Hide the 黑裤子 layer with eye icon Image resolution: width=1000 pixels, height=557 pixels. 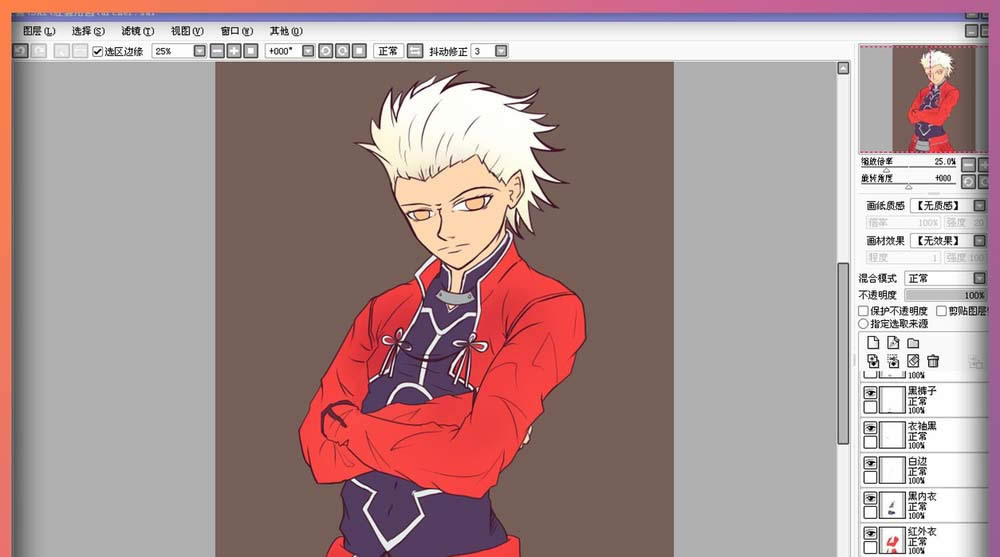point(870,393)
